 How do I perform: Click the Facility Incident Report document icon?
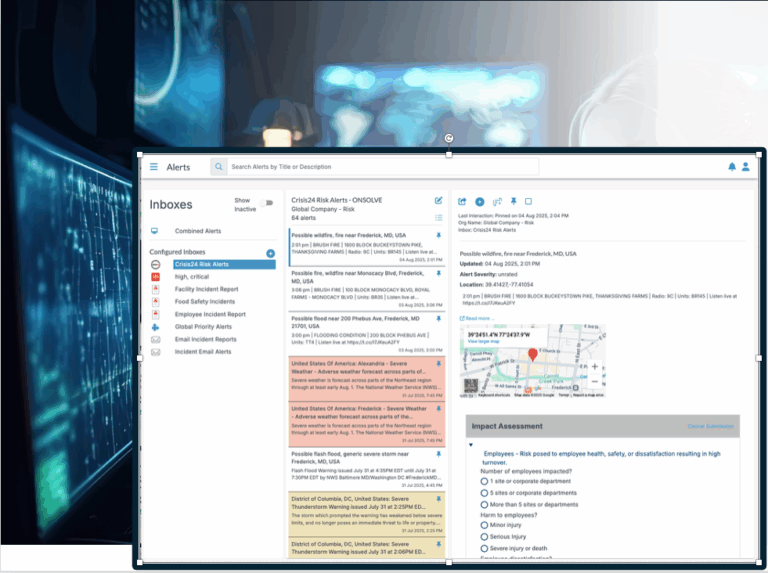click(x=155, y=289)
